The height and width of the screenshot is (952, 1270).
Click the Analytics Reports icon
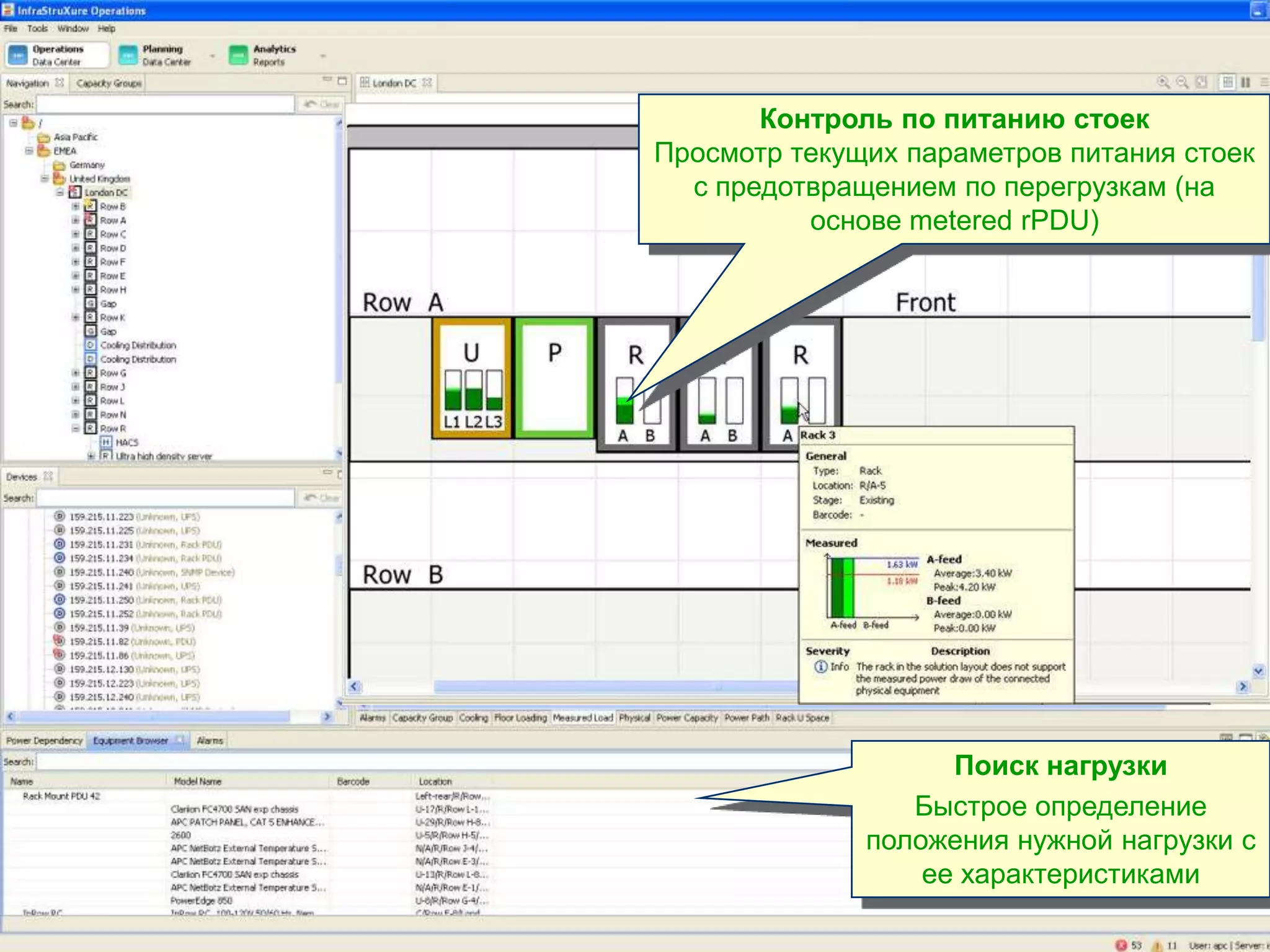point(238,55)
